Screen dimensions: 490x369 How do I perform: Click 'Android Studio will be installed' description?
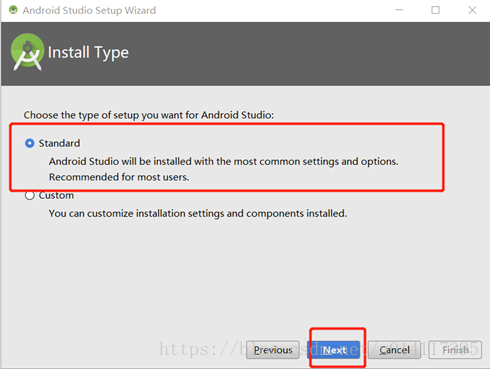click(224, 162)
